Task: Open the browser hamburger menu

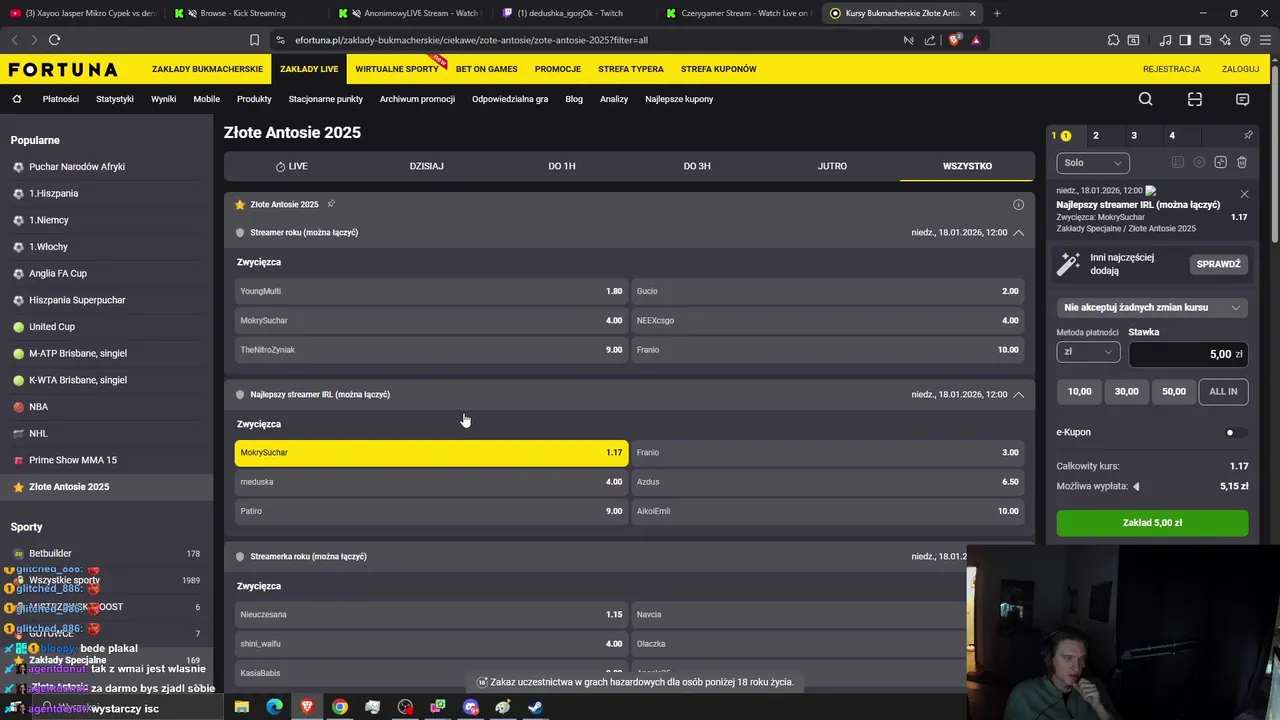Action: (1264, 40)
